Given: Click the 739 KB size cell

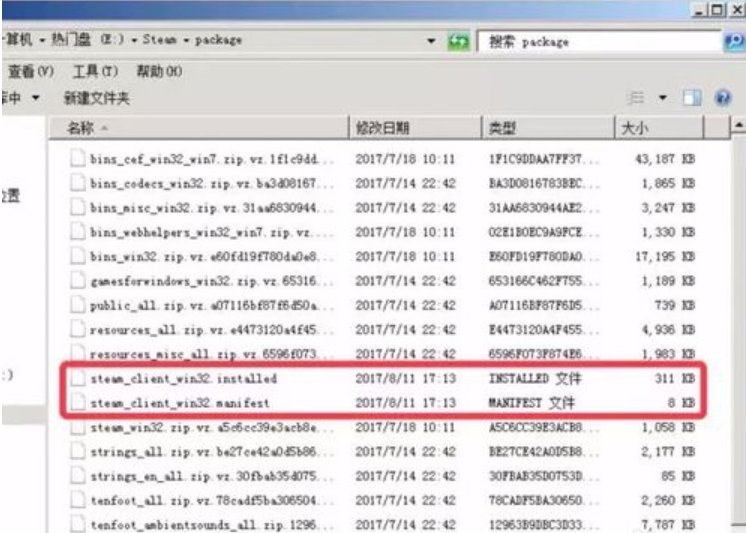Looking at the screenshot, I should pos(675,305).
